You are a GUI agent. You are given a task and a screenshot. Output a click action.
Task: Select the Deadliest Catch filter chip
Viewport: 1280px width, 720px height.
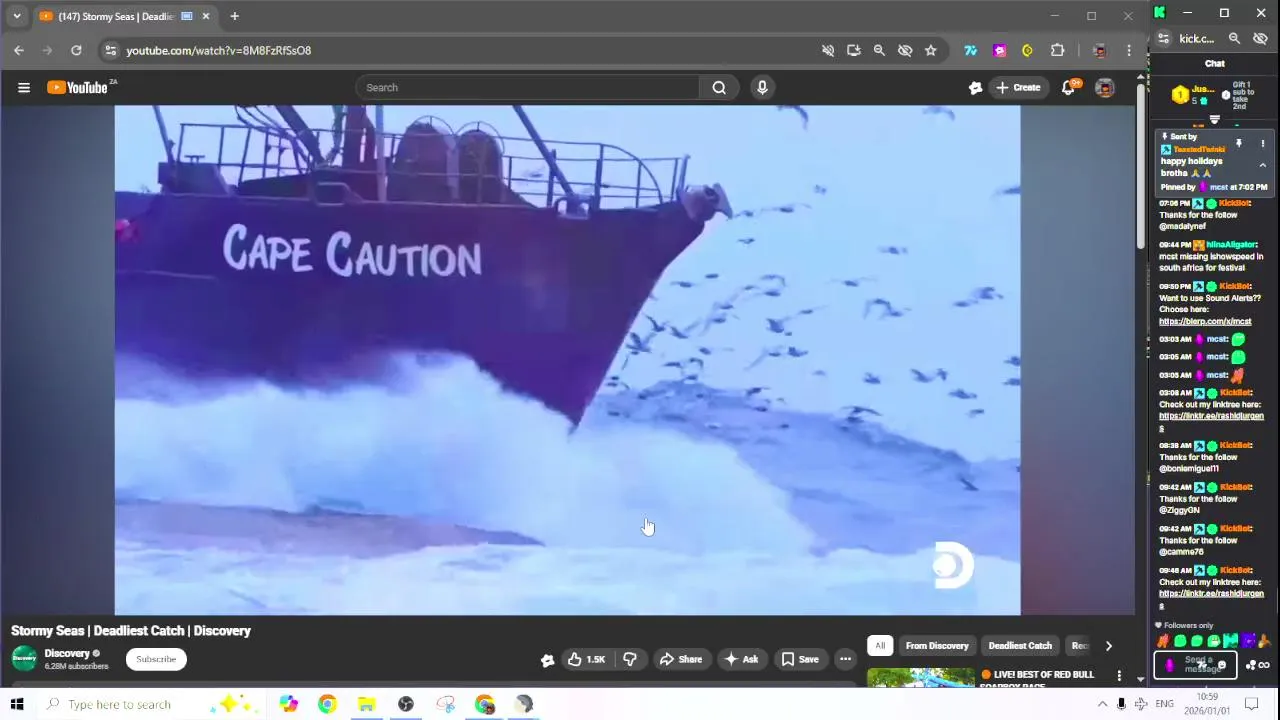1020,646
